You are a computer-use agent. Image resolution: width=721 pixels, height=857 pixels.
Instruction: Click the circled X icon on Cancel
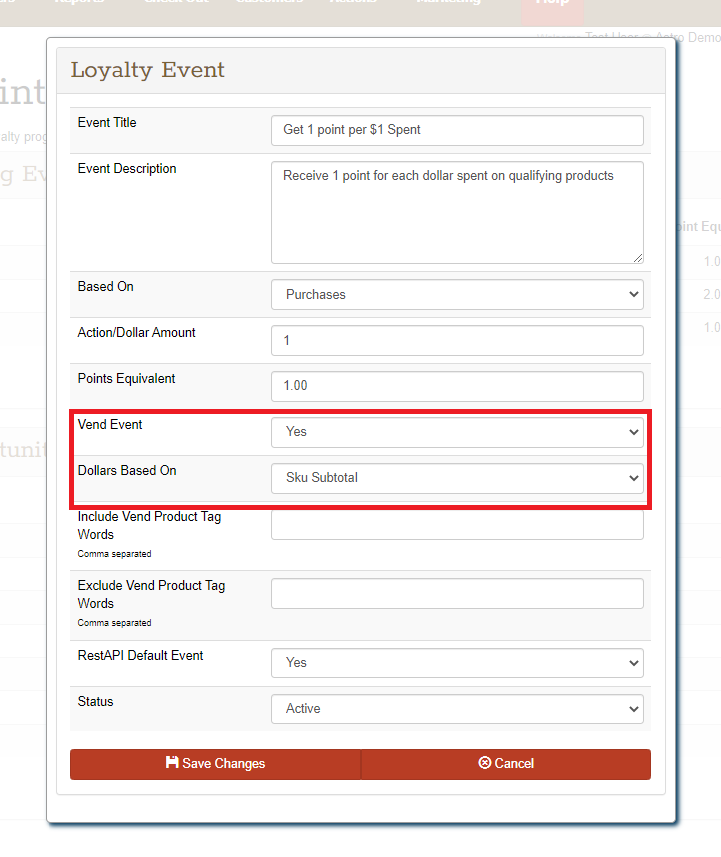[x=485, y=763]
